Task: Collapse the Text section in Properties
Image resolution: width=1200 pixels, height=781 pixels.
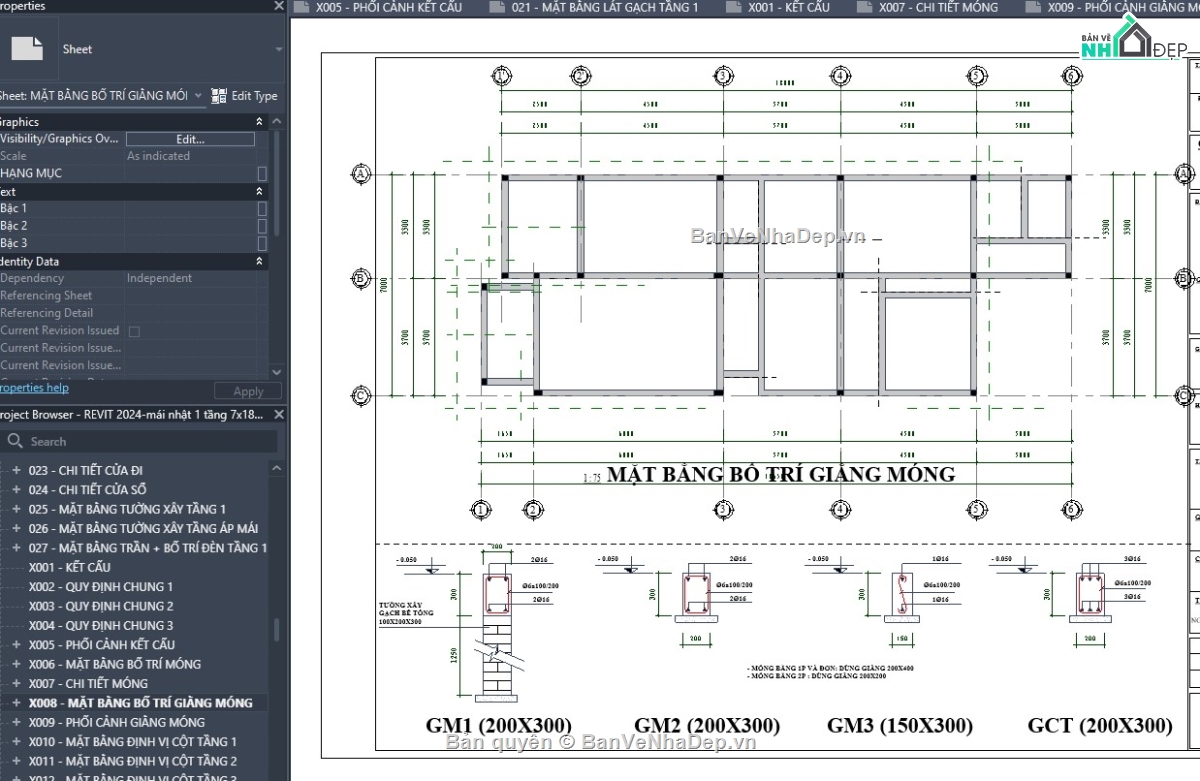Action: click(x=258, y=191)
